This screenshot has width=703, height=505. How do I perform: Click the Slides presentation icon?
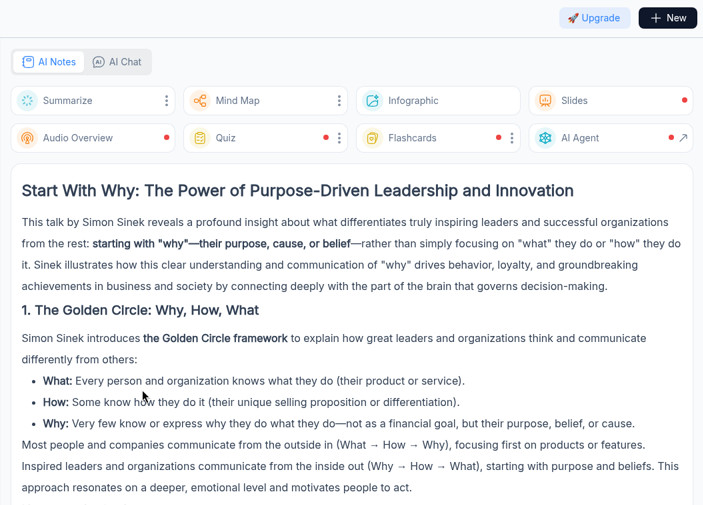pos(545,100)
